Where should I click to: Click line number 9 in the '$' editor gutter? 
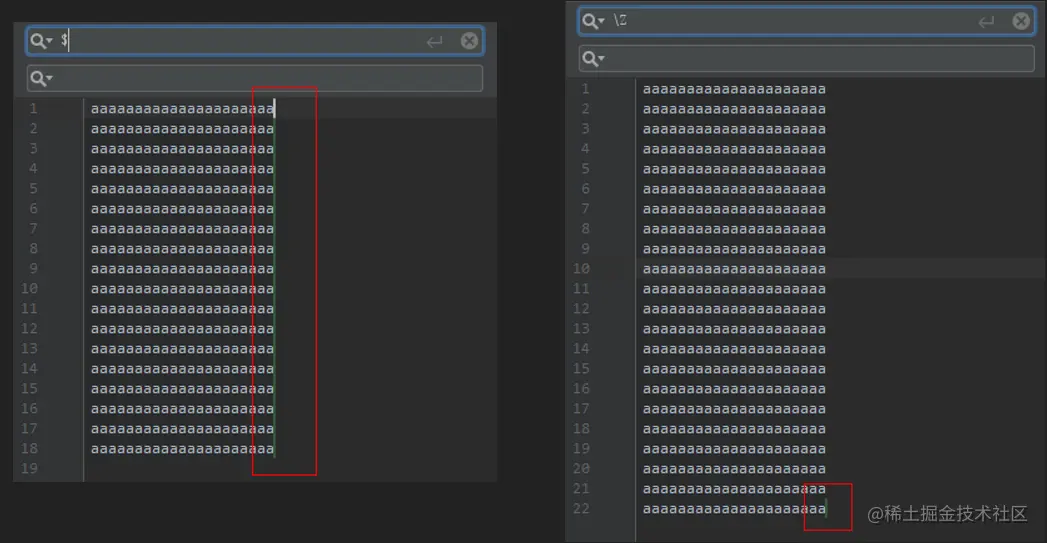click(x=33, y=269)
